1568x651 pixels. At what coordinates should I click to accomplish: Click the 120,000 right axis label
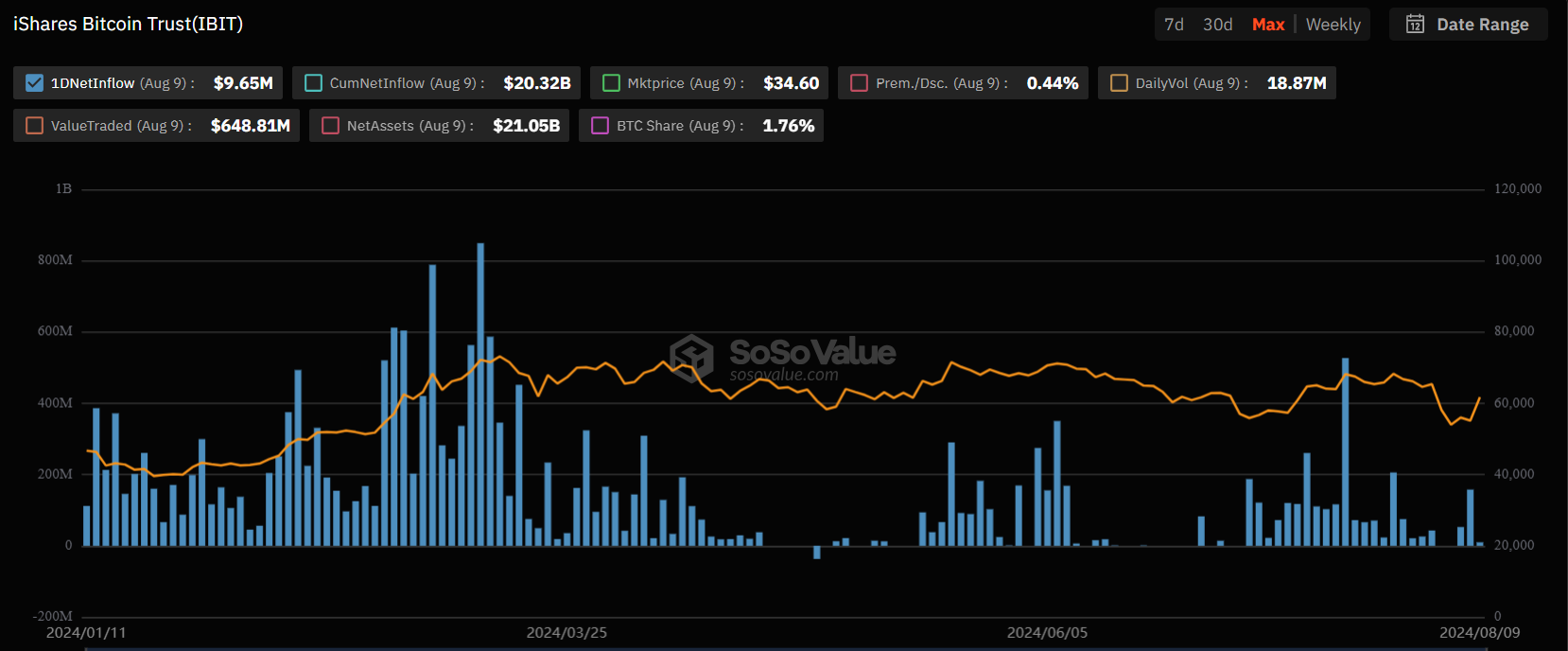[1518, 189]
